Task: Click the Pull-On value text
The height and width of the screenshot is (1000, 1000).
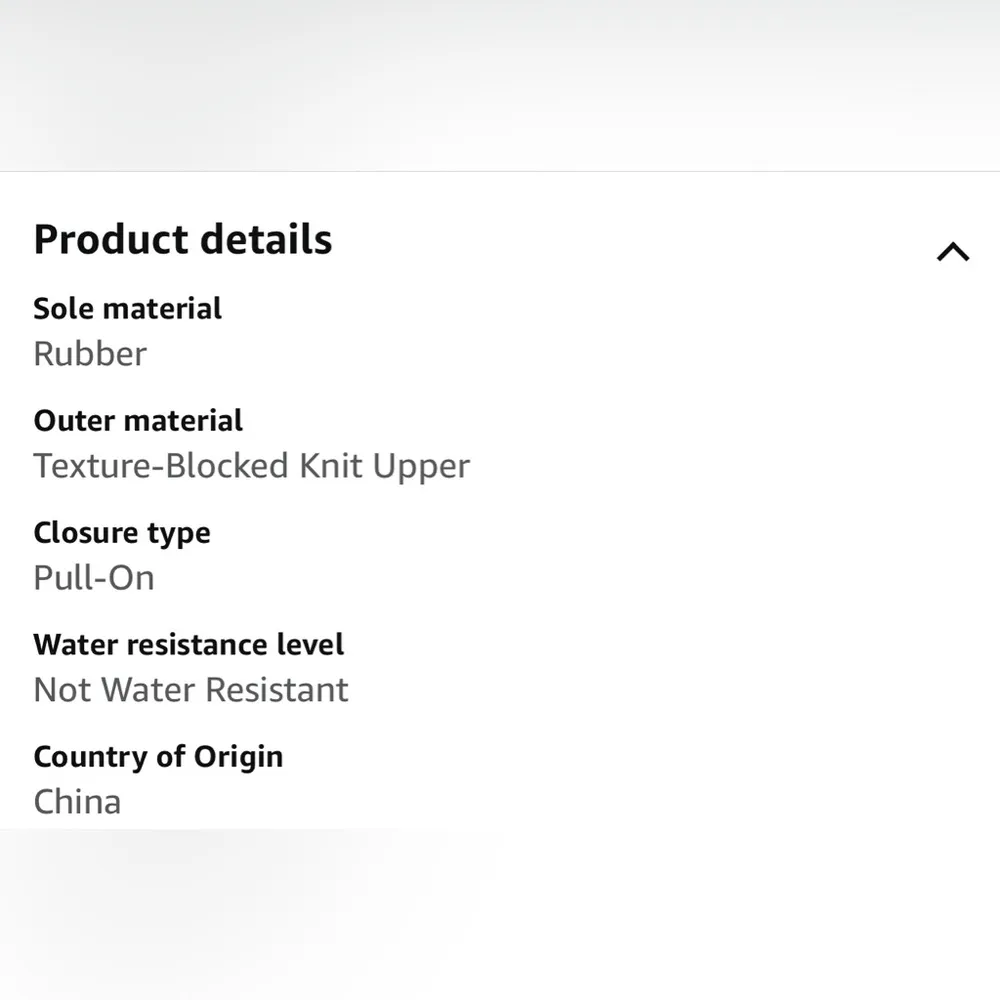Action: click(x=94, y=578)
